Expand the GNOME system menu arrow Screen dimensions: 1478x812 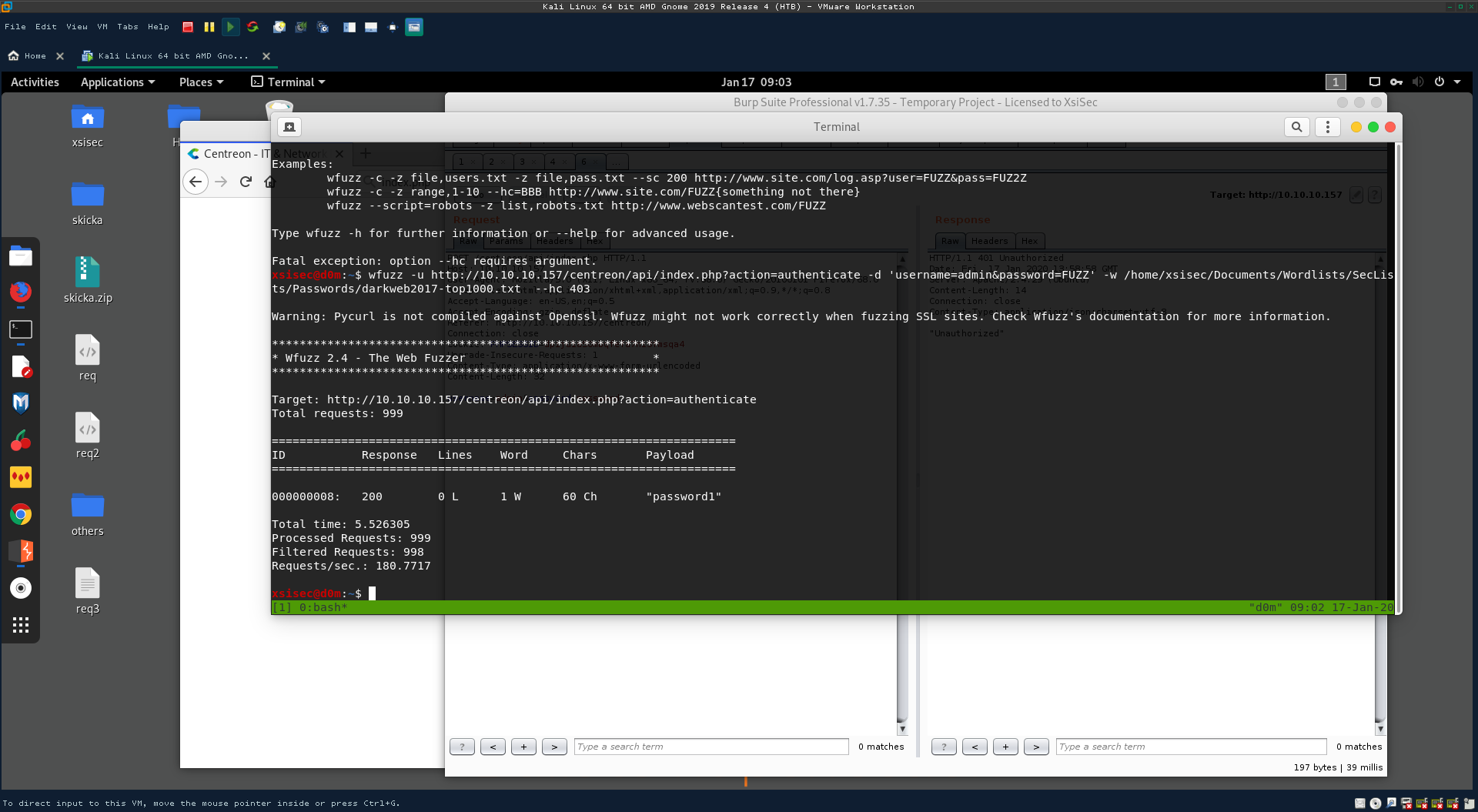pos(1457,82)
